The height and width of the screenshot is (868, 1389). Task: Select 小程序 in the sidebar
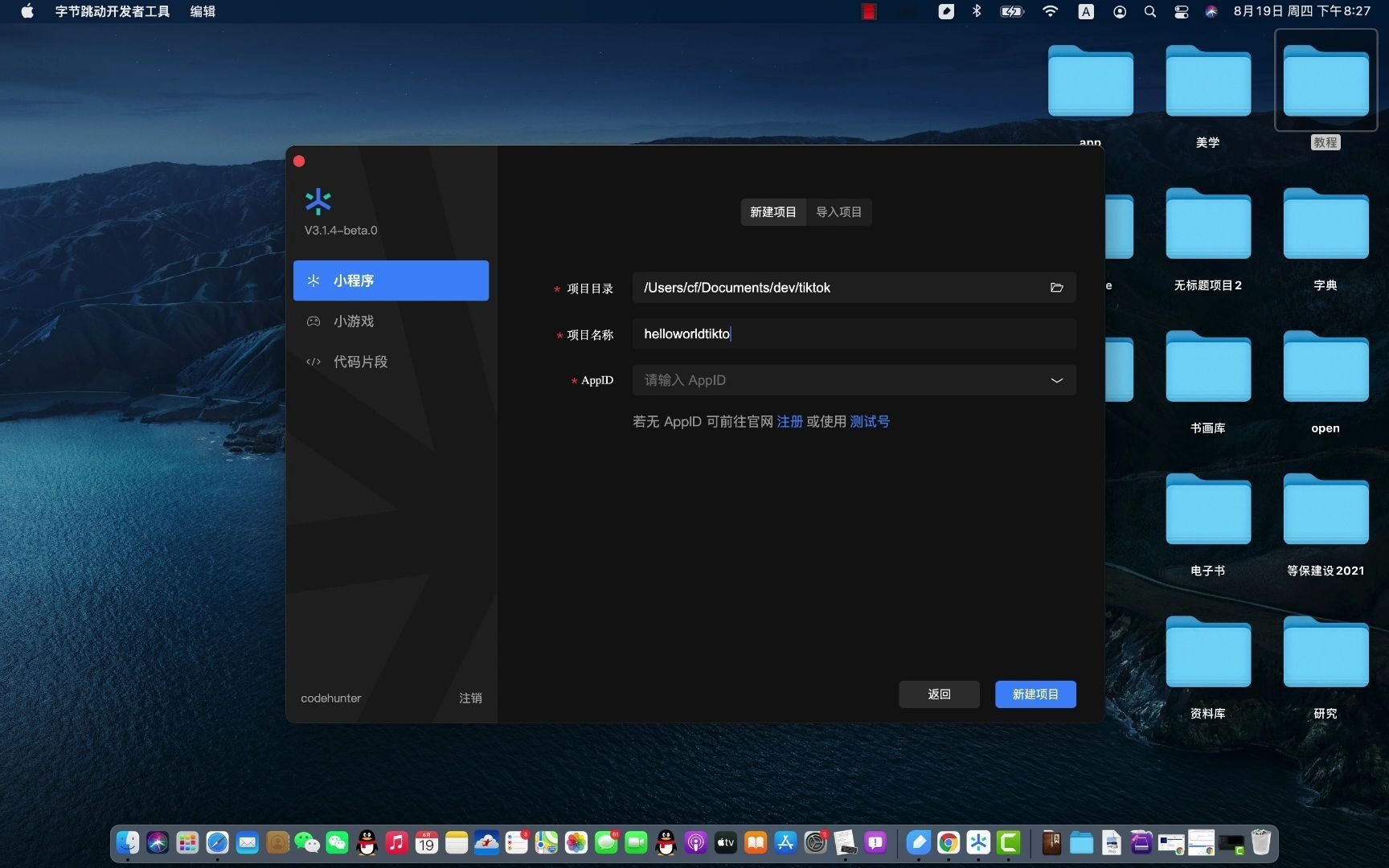pyautogui.click(x=391, y=280)
